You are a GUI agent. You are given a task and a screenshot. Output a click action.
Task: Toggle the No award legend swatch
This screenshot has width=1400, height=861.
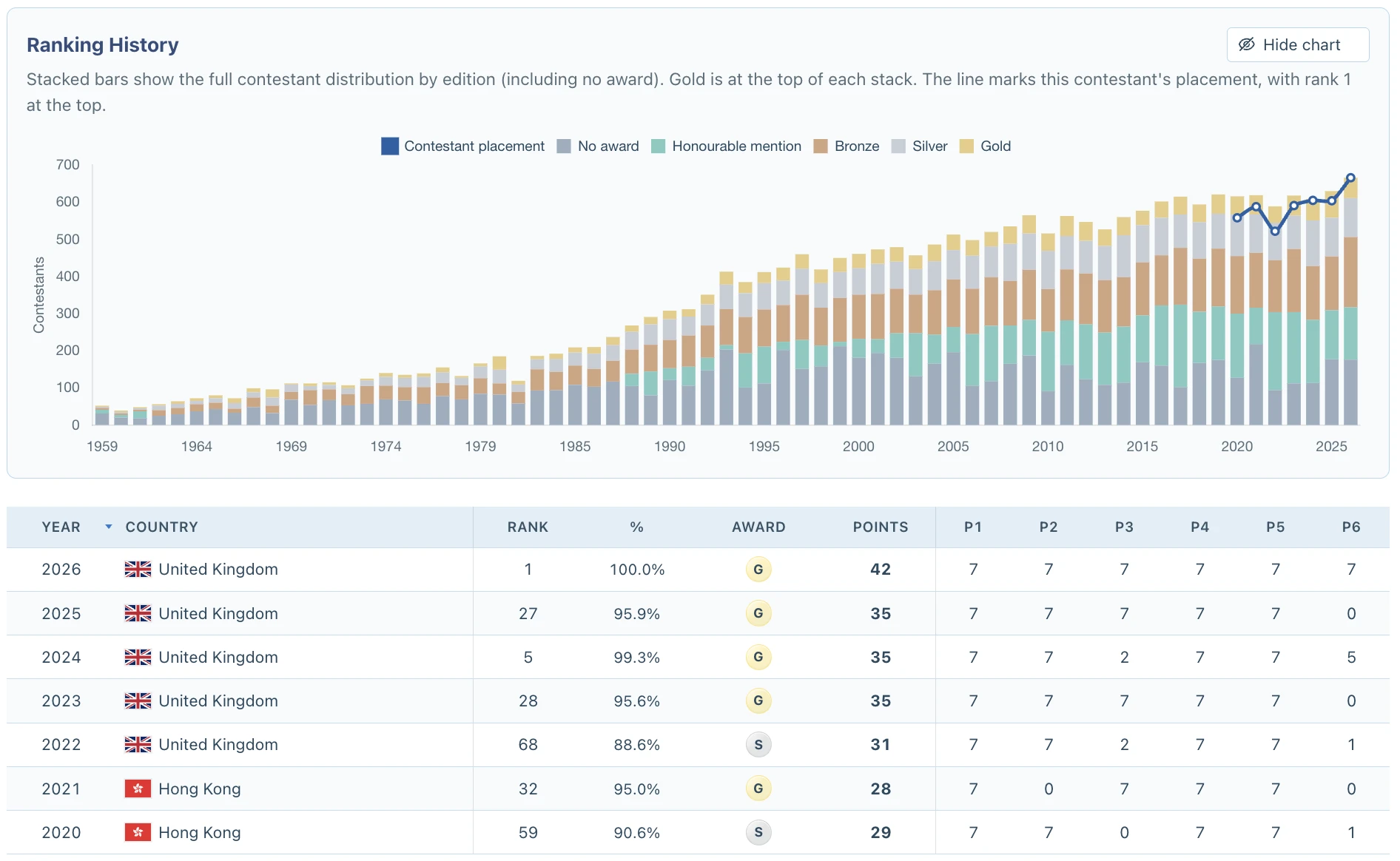[564, 146]
